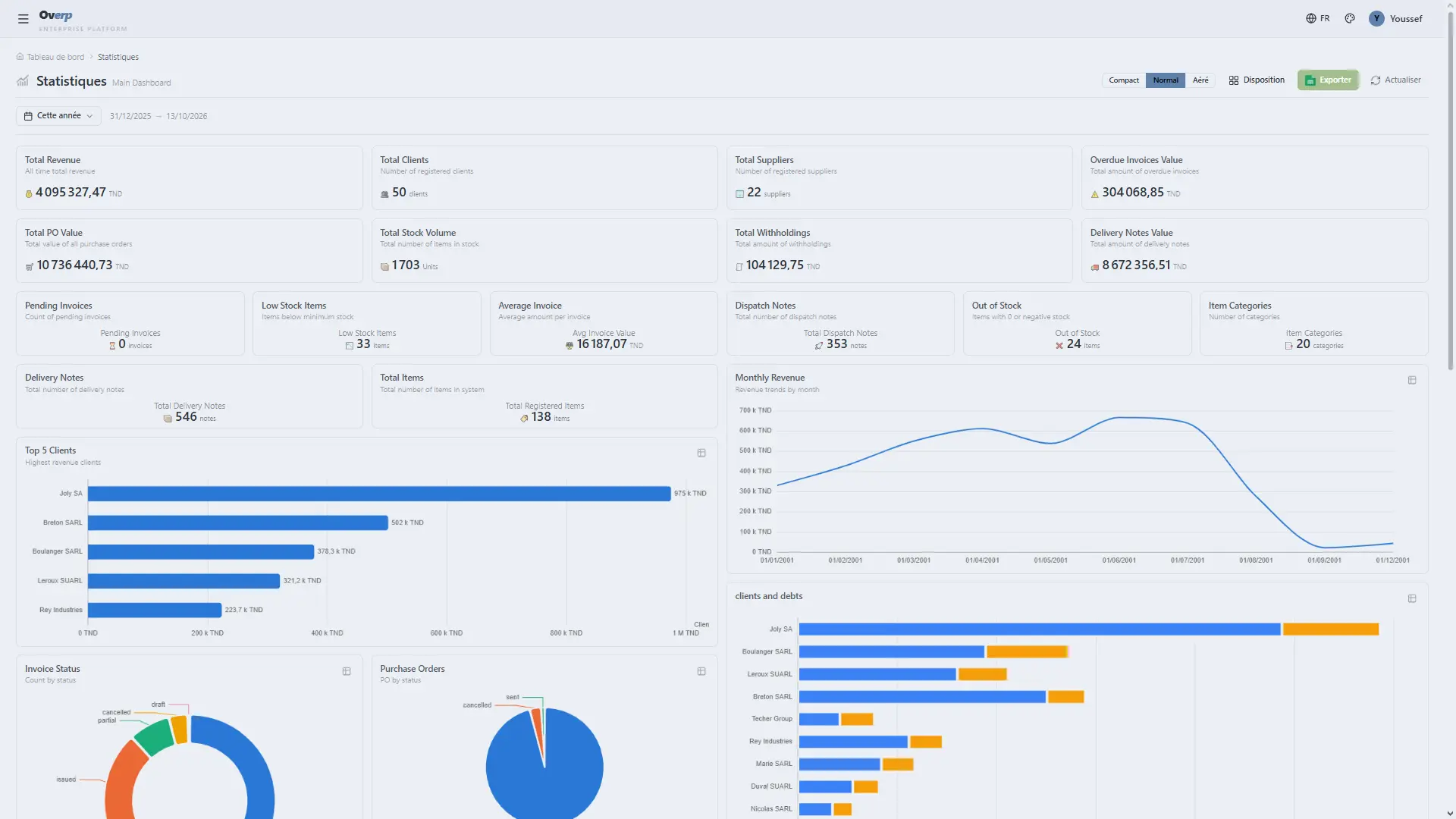Switch language via FR globe icon
The image size is (1456, 819).
[1317, 18]
